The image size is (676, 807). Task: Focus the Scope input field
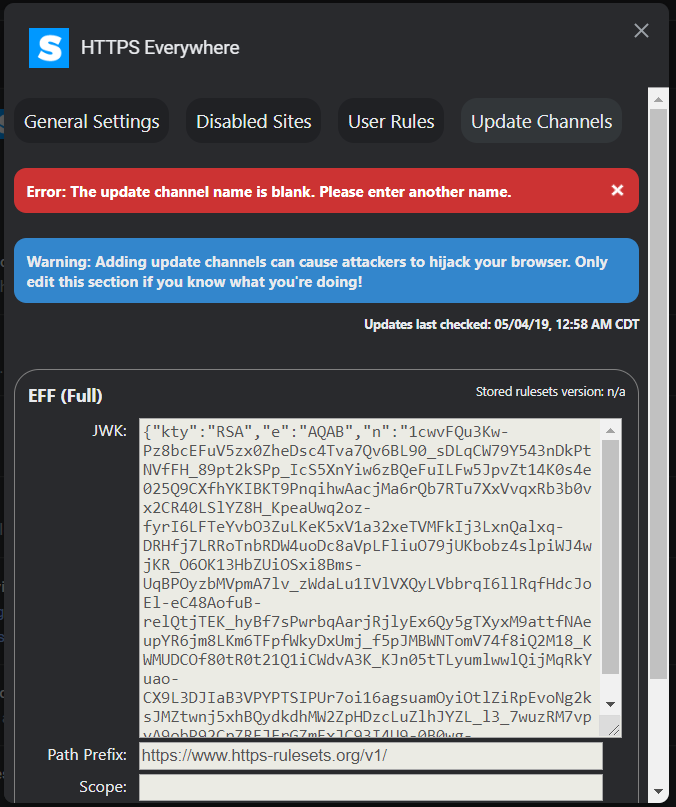371,787
